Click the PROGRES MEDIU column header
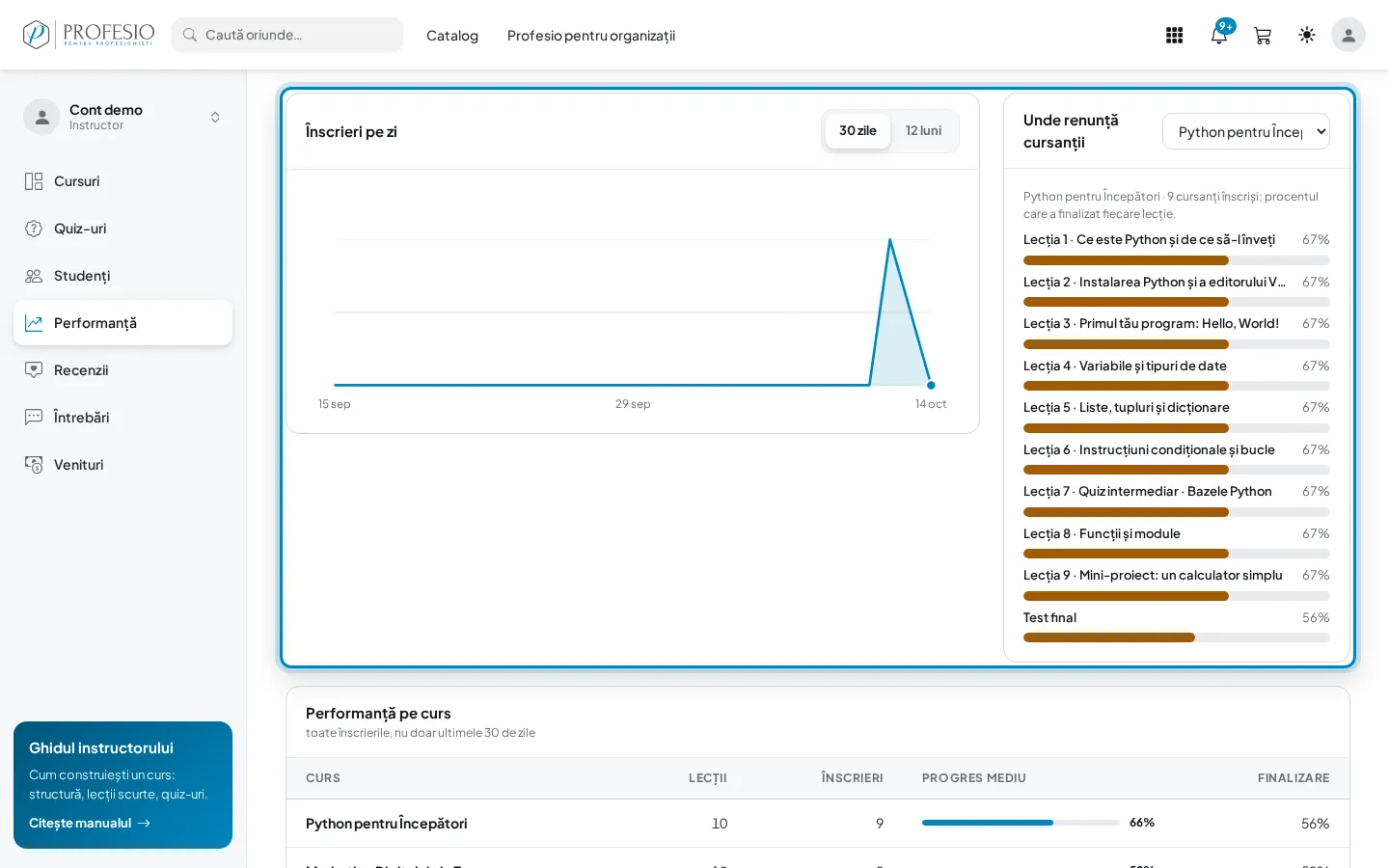Screen dimensions: 1389x868 (974, 778)
